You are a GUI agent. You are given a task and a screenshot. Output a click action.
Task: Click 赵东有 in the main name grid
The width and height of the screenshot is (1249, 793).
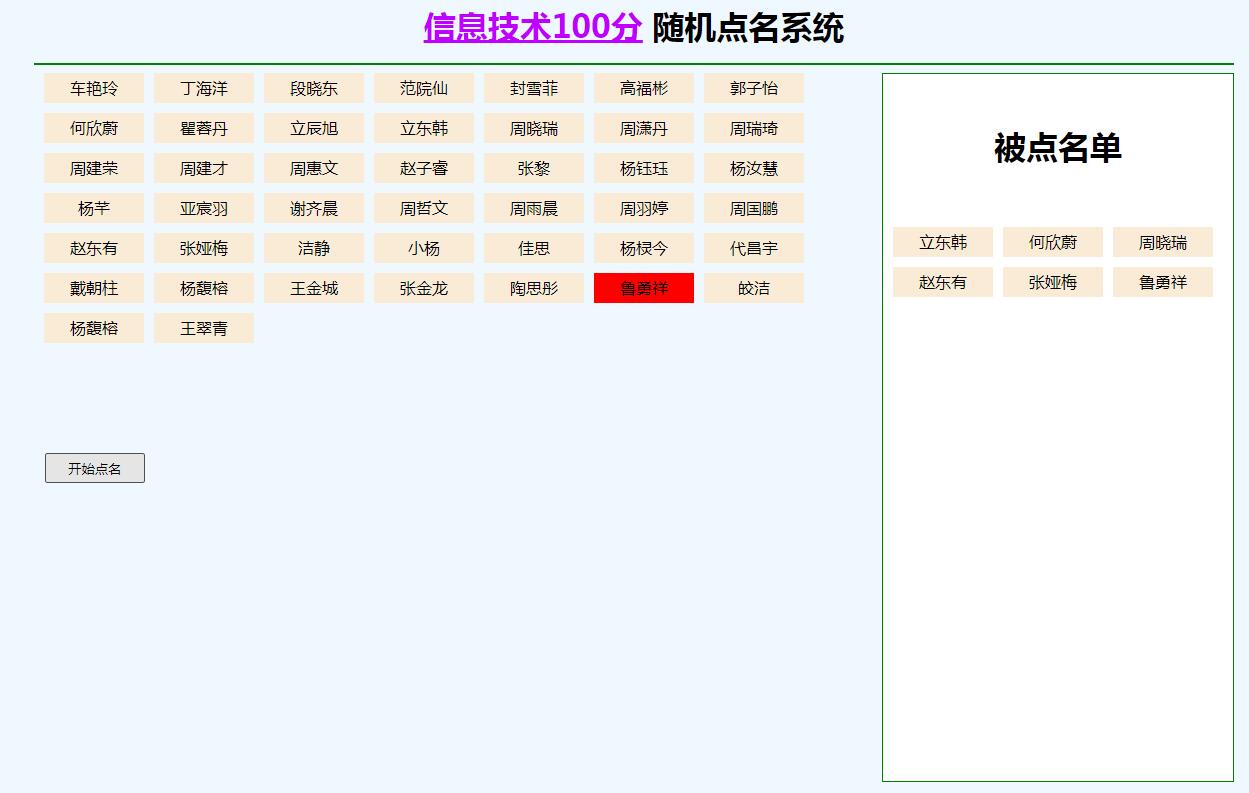94,248
